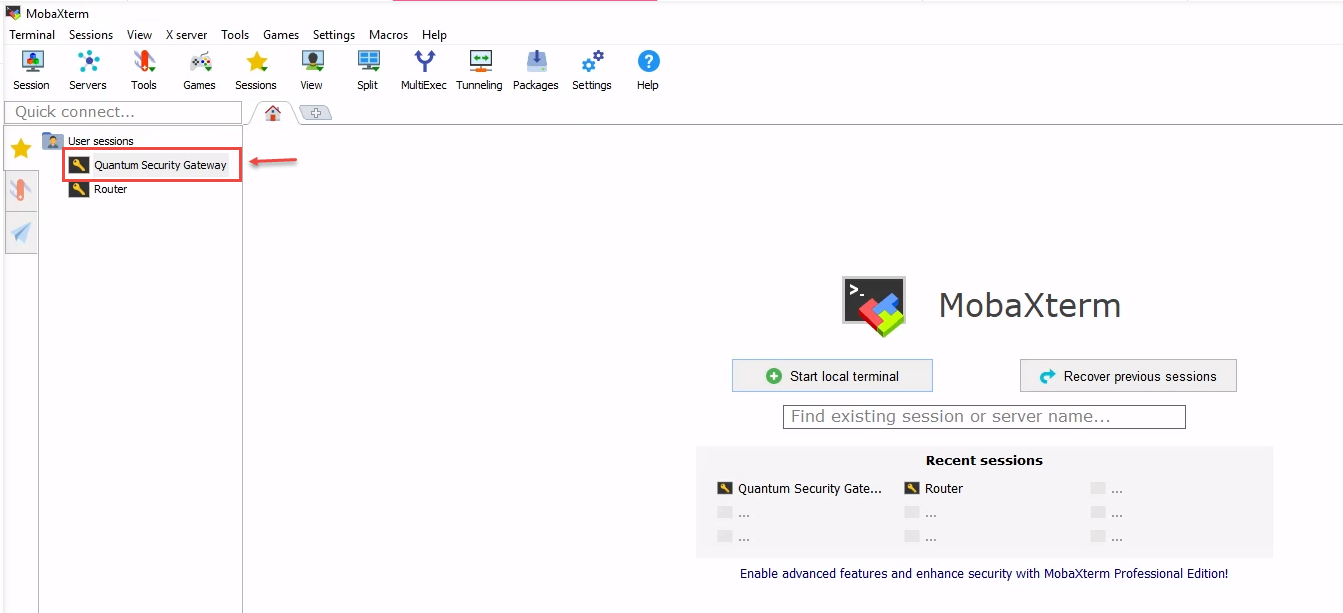Switch to the Home tab

[272, 113]
